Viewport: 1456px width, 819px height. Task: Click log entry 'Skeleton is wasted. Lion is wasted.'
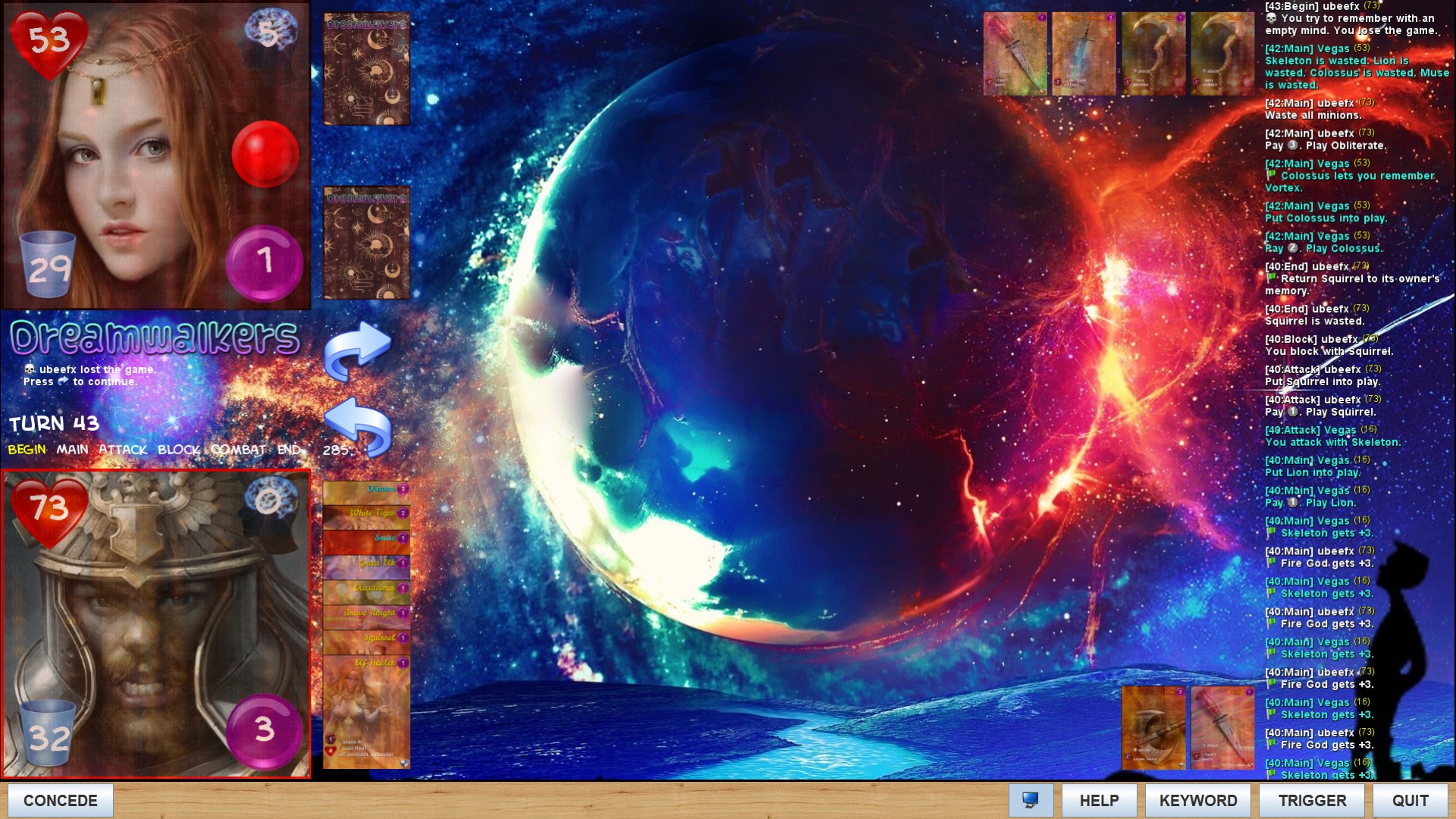coord(1357,73)
